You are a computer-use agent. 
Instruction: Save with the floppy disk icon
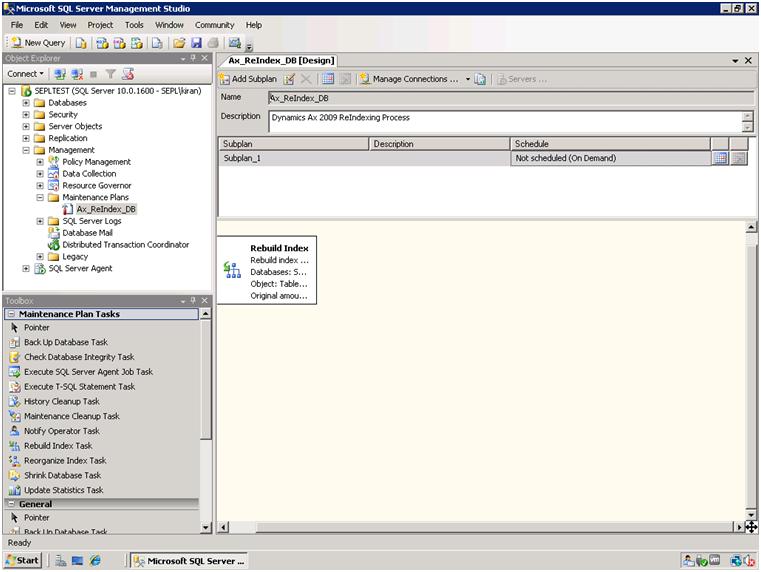tap(196, 43)
